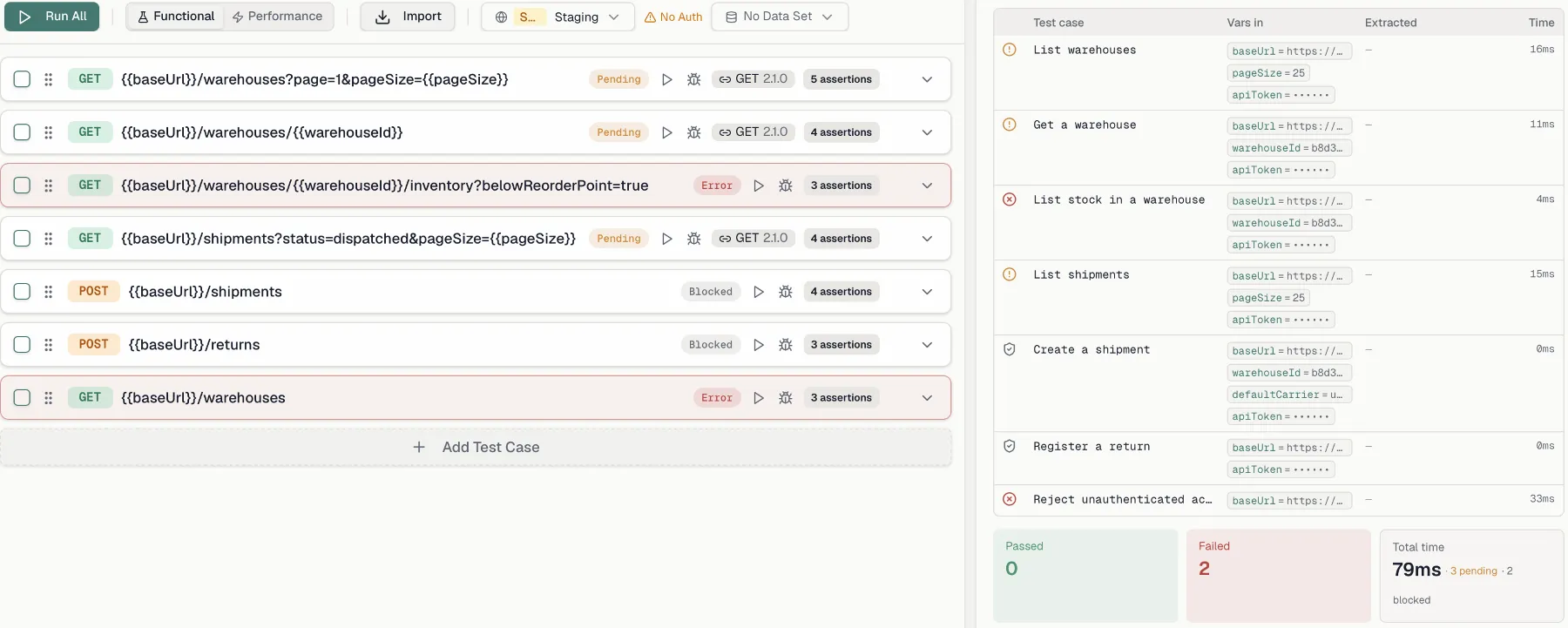Expand the last GET {{baseUrl}}/warehouses row
The height and width of the screenshot is (628, 1568).
pyautogui.click(x=928, y=398)
